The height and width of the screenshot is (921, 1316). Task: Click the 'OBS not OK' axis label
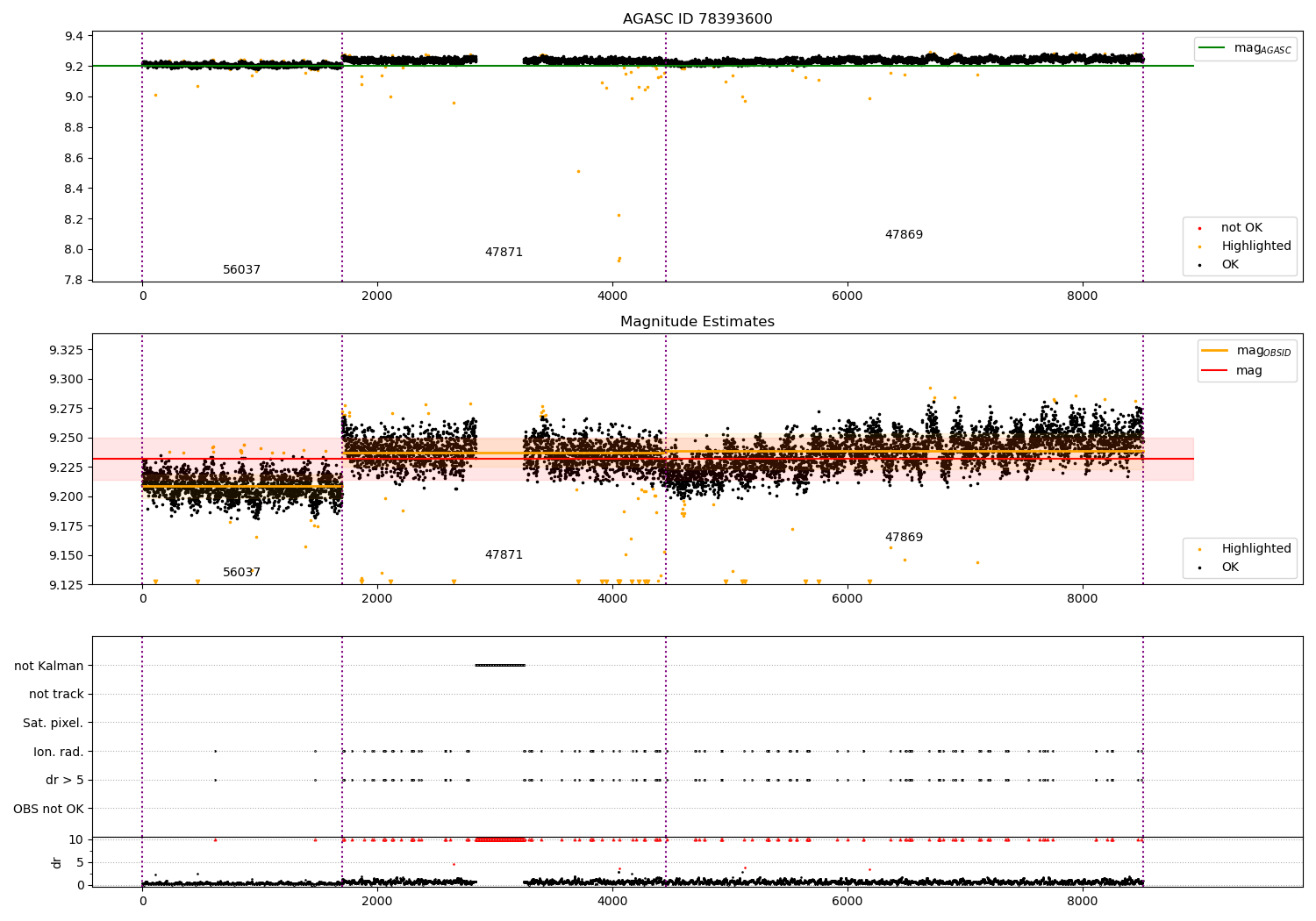(x=48, y=809)
